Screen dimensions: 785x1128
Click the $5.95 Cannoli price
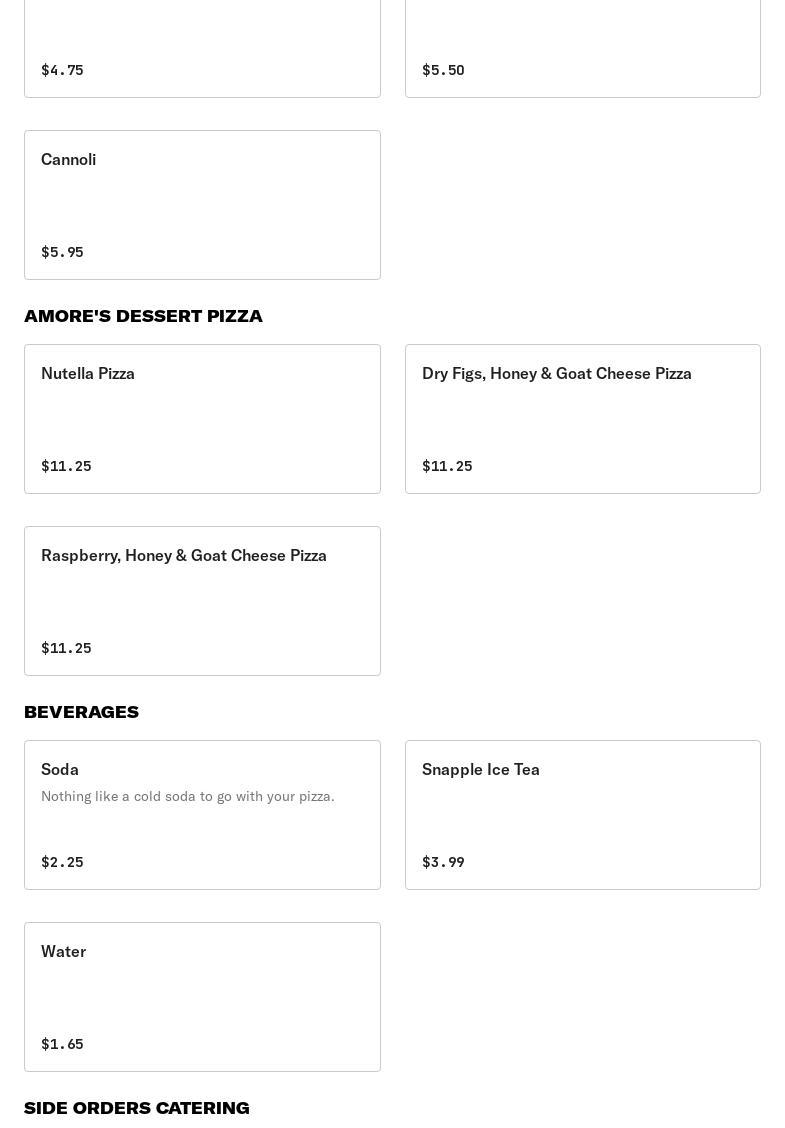tap(62, 252)
